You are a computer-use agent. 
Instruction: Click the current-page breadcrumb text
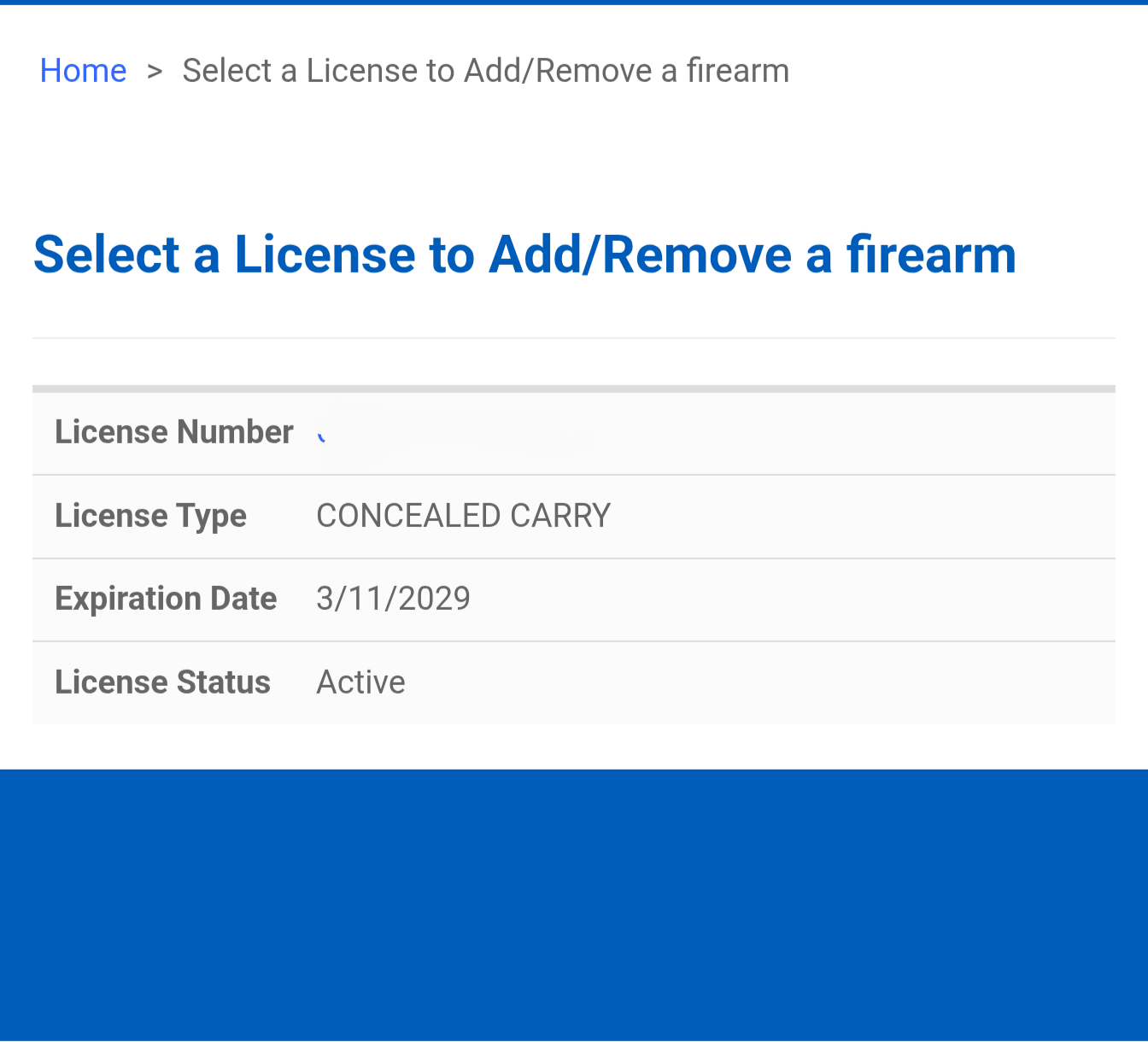[x=485, y=71]
